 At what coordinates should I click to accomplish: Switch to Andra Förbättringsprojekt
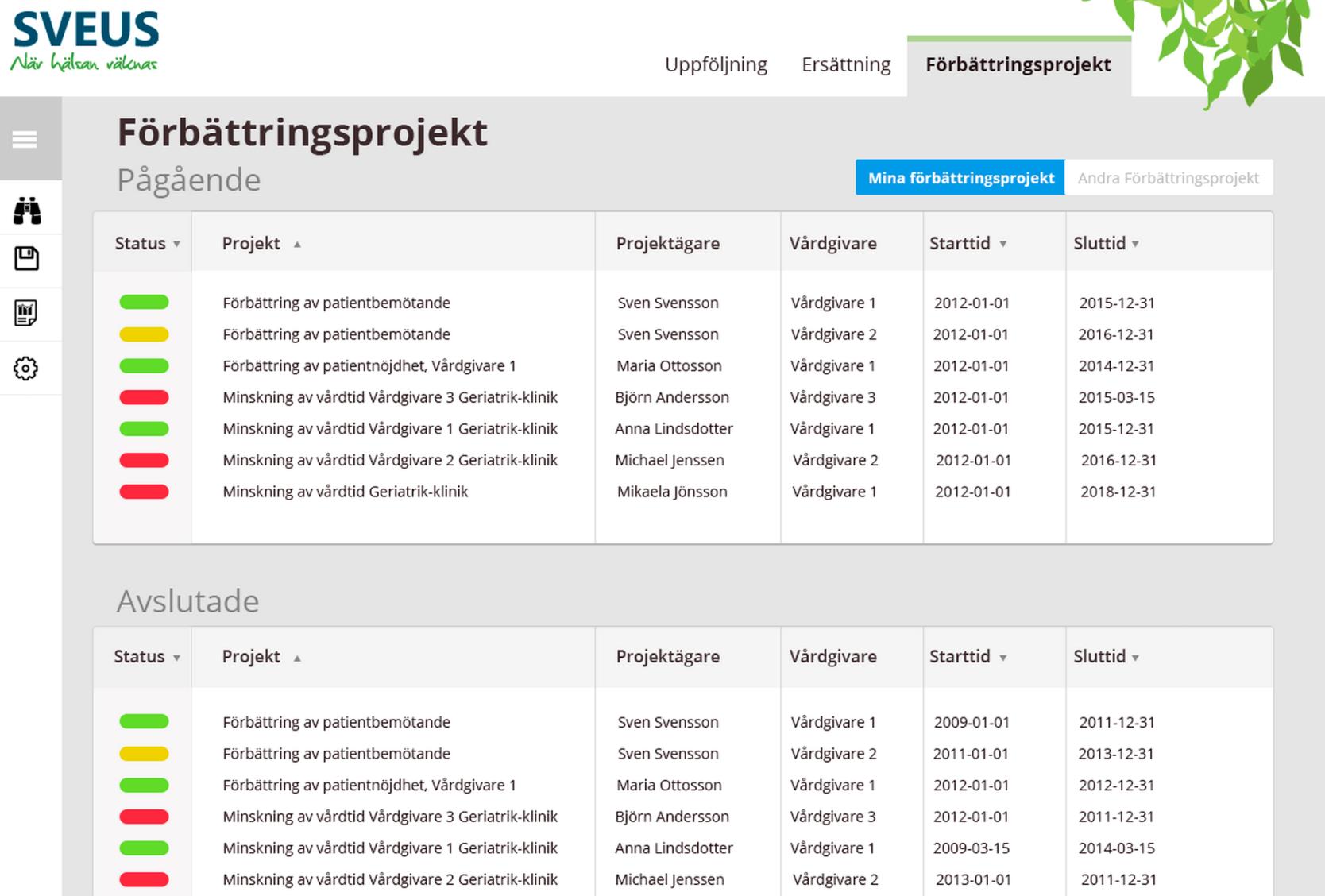(x=1169, y=178)
